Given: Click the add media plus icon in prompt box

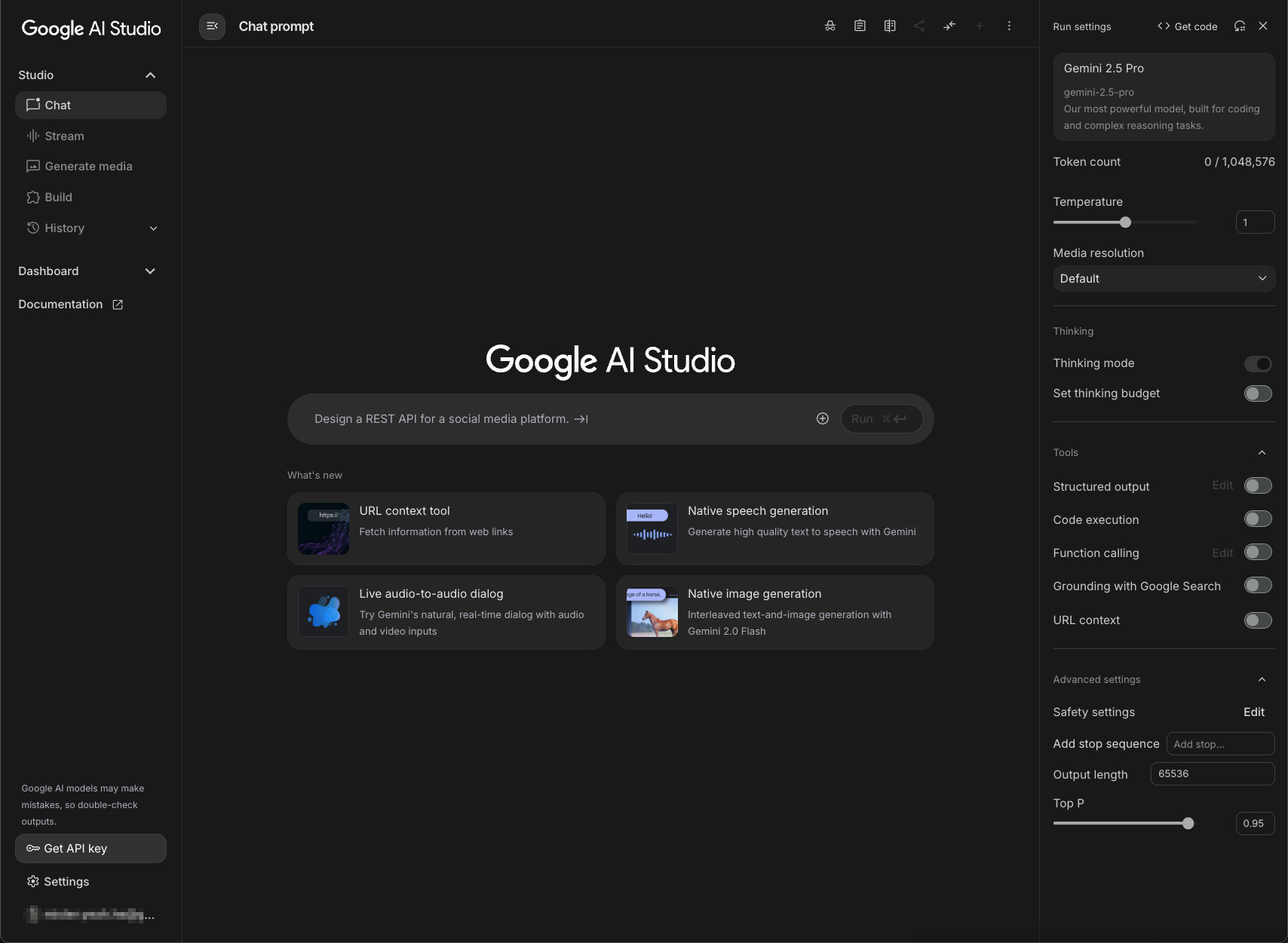Looking at the screenshot, I should point(823,418).
